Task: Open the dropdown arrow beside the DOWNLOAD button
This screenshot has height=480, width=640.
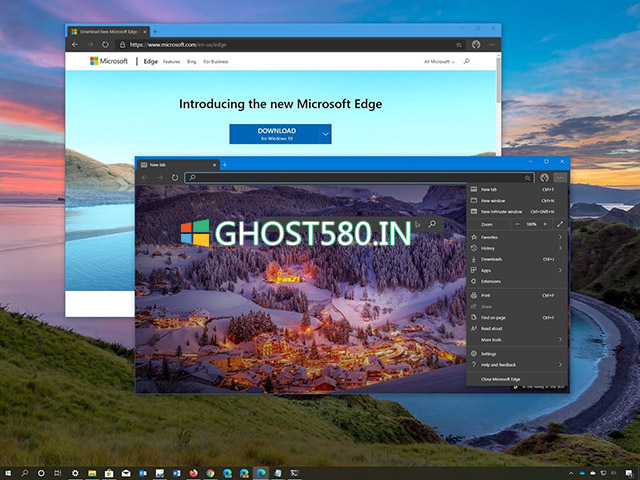Action: point(325,134)
